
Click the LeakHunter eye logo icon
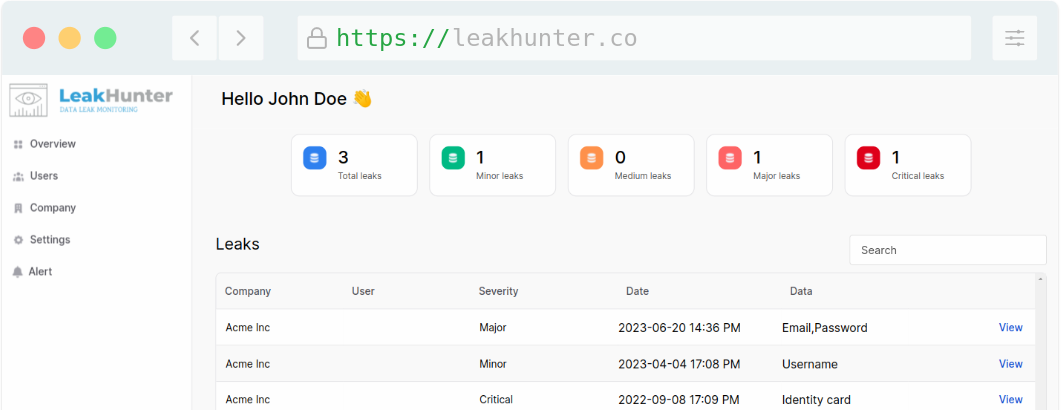pos(28,100)
